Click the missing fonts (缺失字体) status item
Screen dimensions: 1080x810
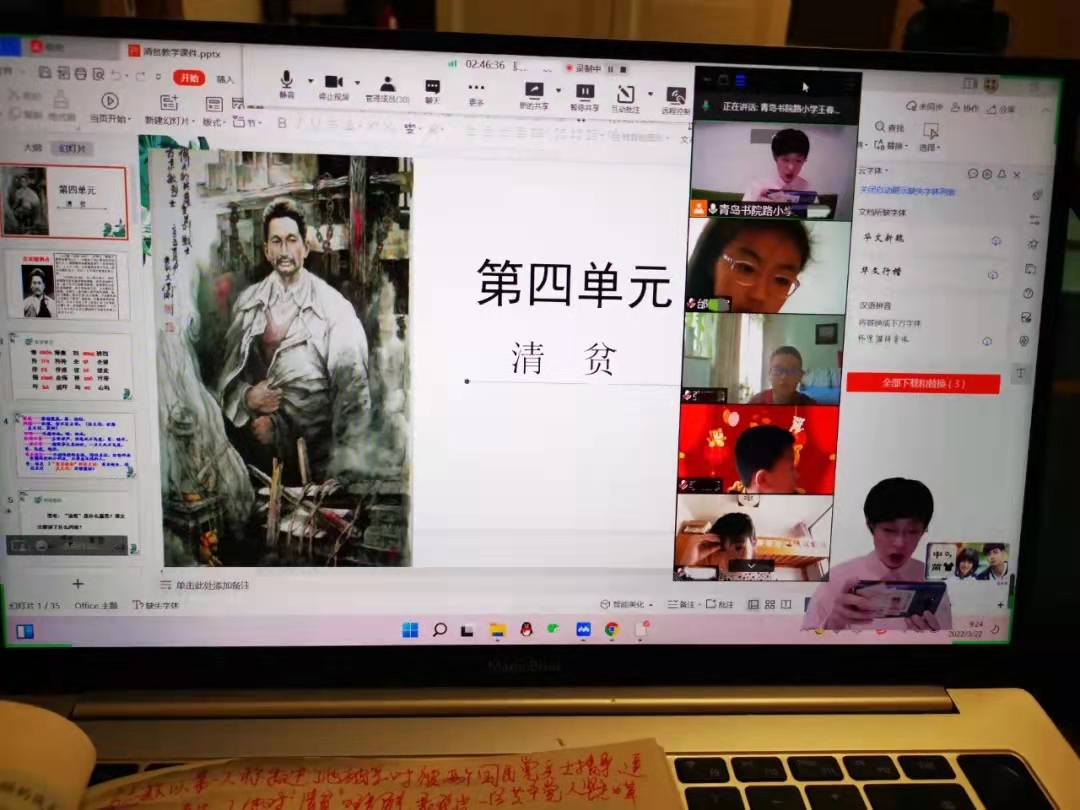tap(156, 605)
